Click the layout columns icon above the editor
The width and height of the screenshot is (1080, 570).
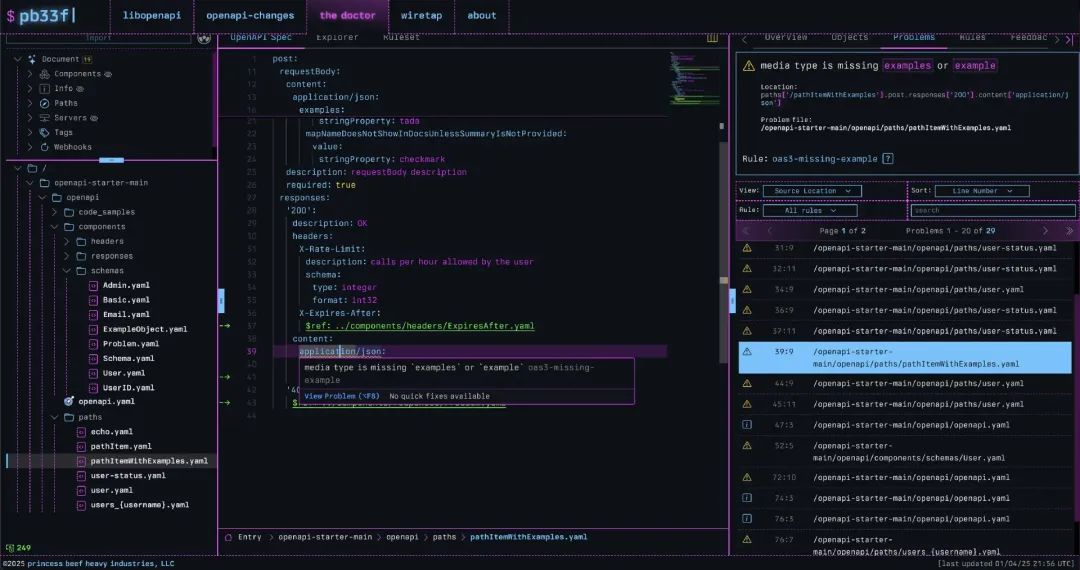[x=712, y=38]
